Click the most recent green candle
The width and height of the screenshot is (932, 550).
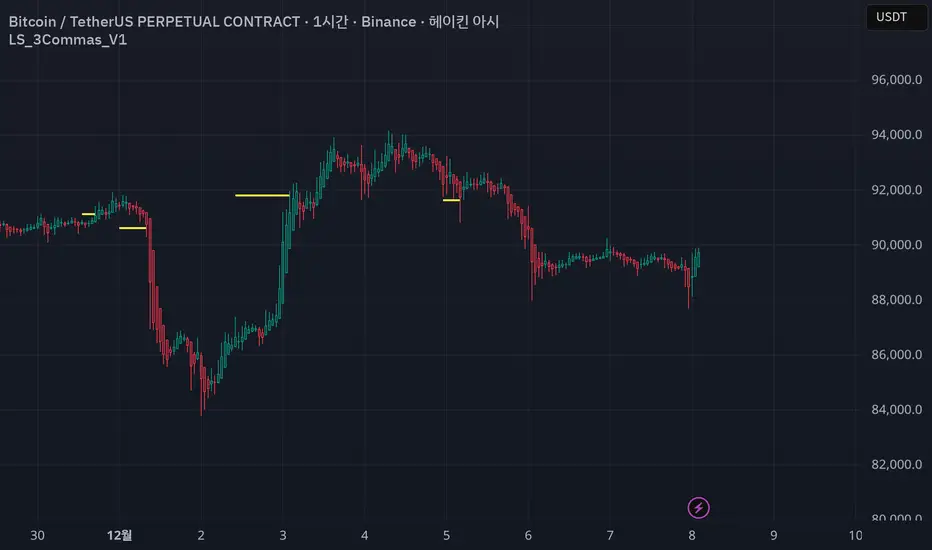coord(696,259)
